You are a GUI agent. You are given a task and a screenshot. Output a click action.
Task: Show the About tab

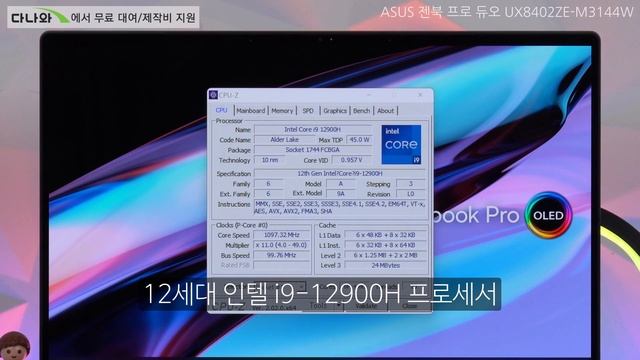[385, 111]
